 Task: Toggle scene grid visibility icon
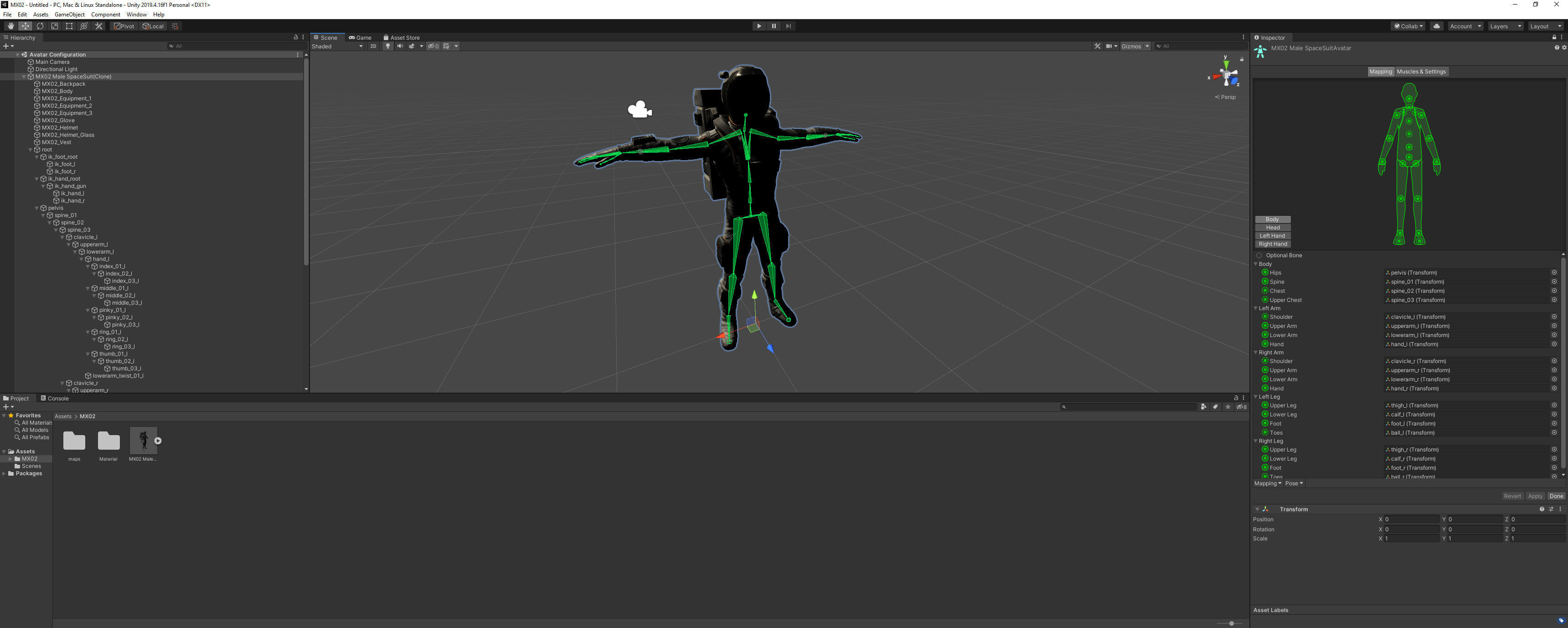tap(446, 47)
